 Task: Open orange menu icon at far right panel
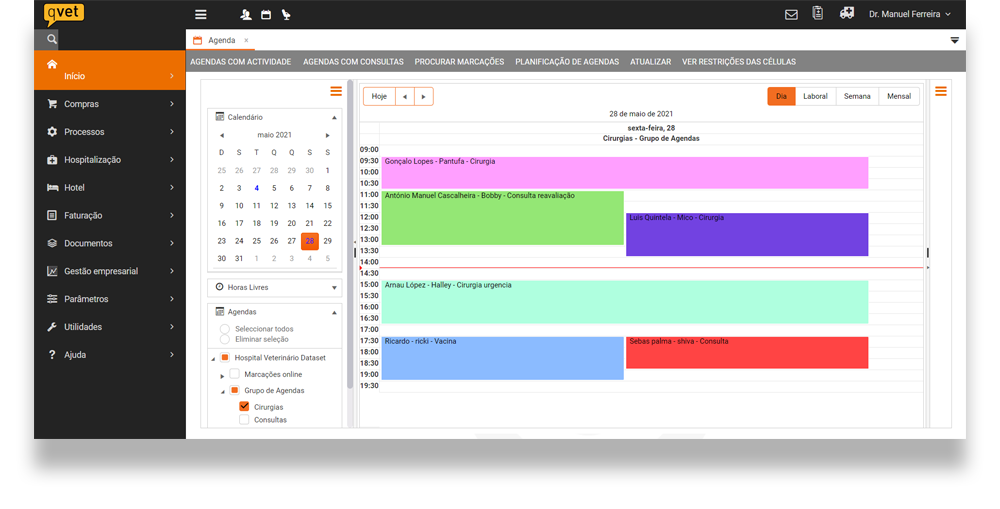[x=941, y=92]
